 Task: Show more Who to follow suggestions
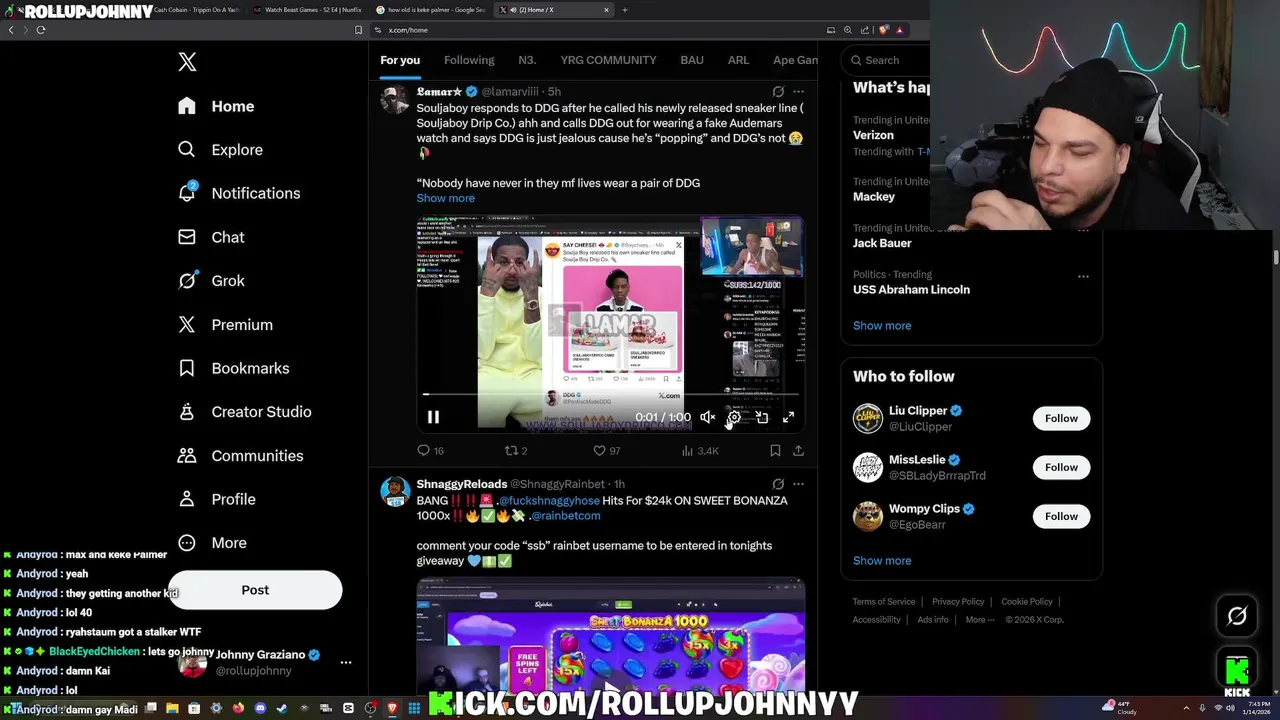(882, 561)
